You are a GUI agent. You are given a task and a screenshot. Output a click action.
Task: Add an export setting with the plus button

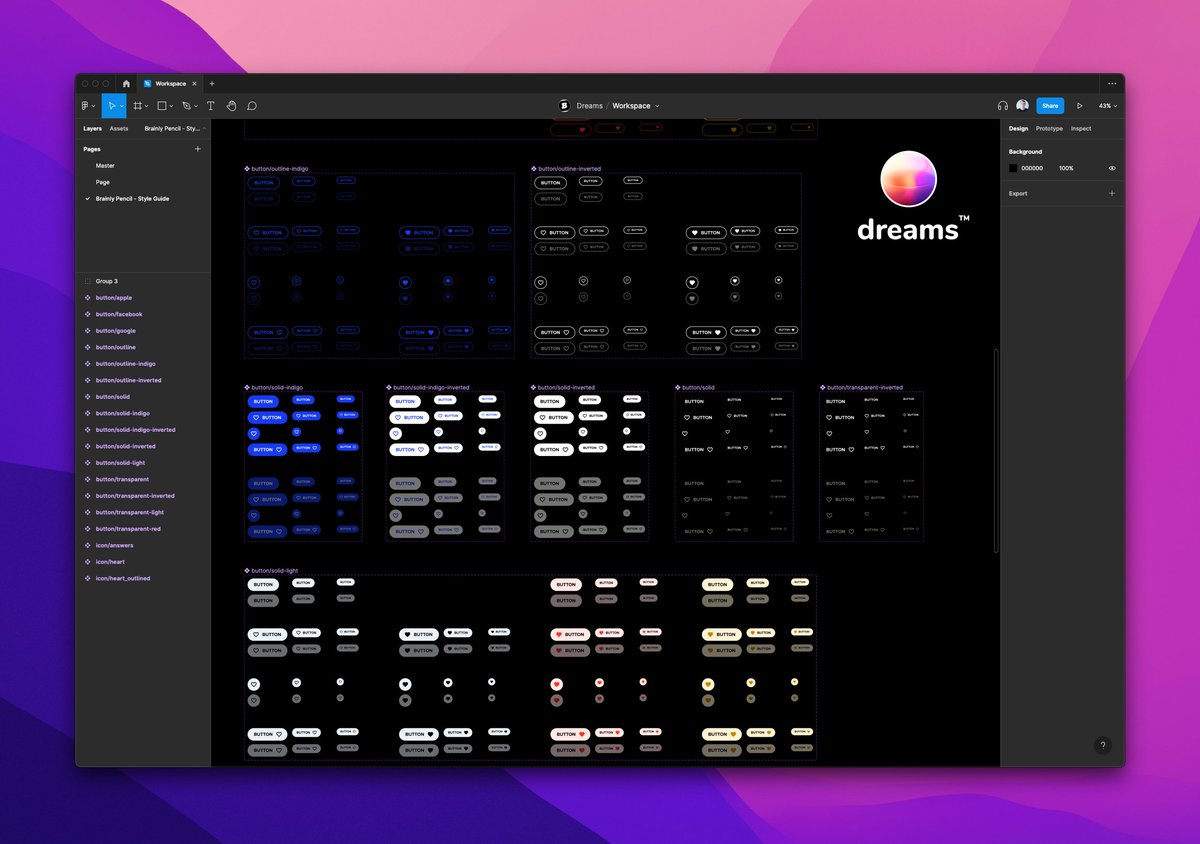[1111, 193]
